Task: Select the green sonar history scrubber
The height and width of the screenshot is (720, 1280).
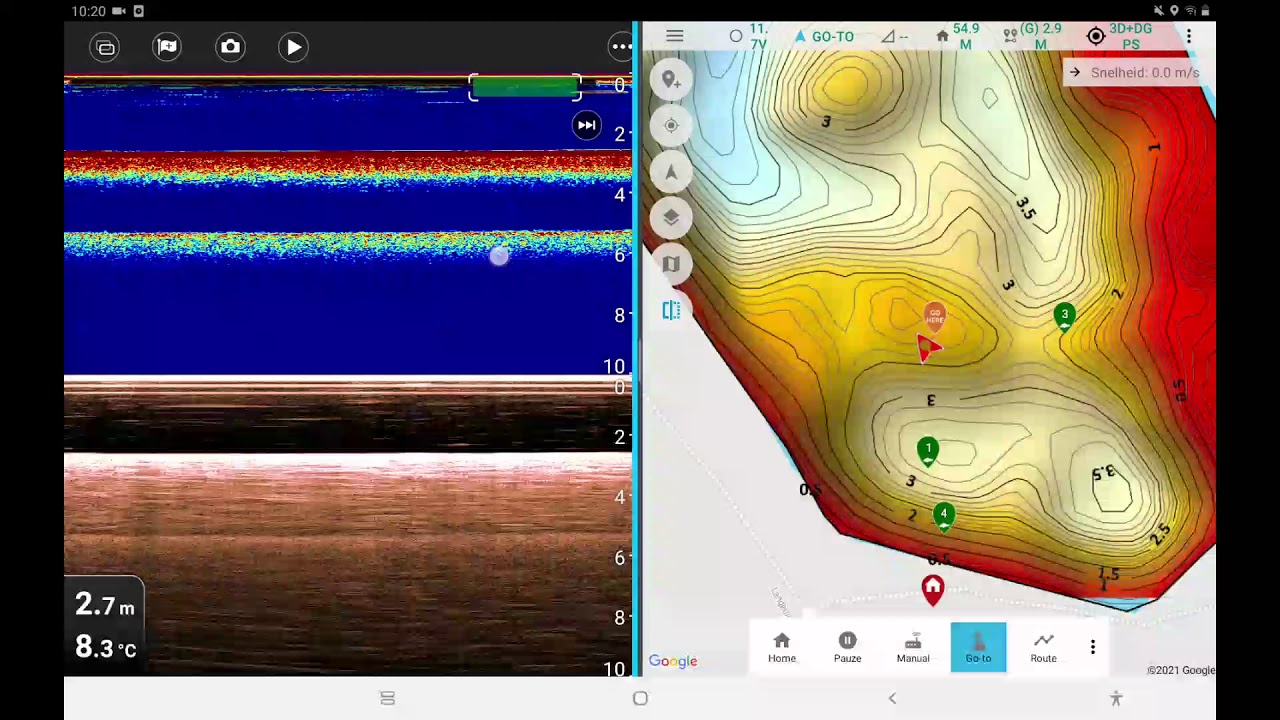Action: (x=525, y=88)
